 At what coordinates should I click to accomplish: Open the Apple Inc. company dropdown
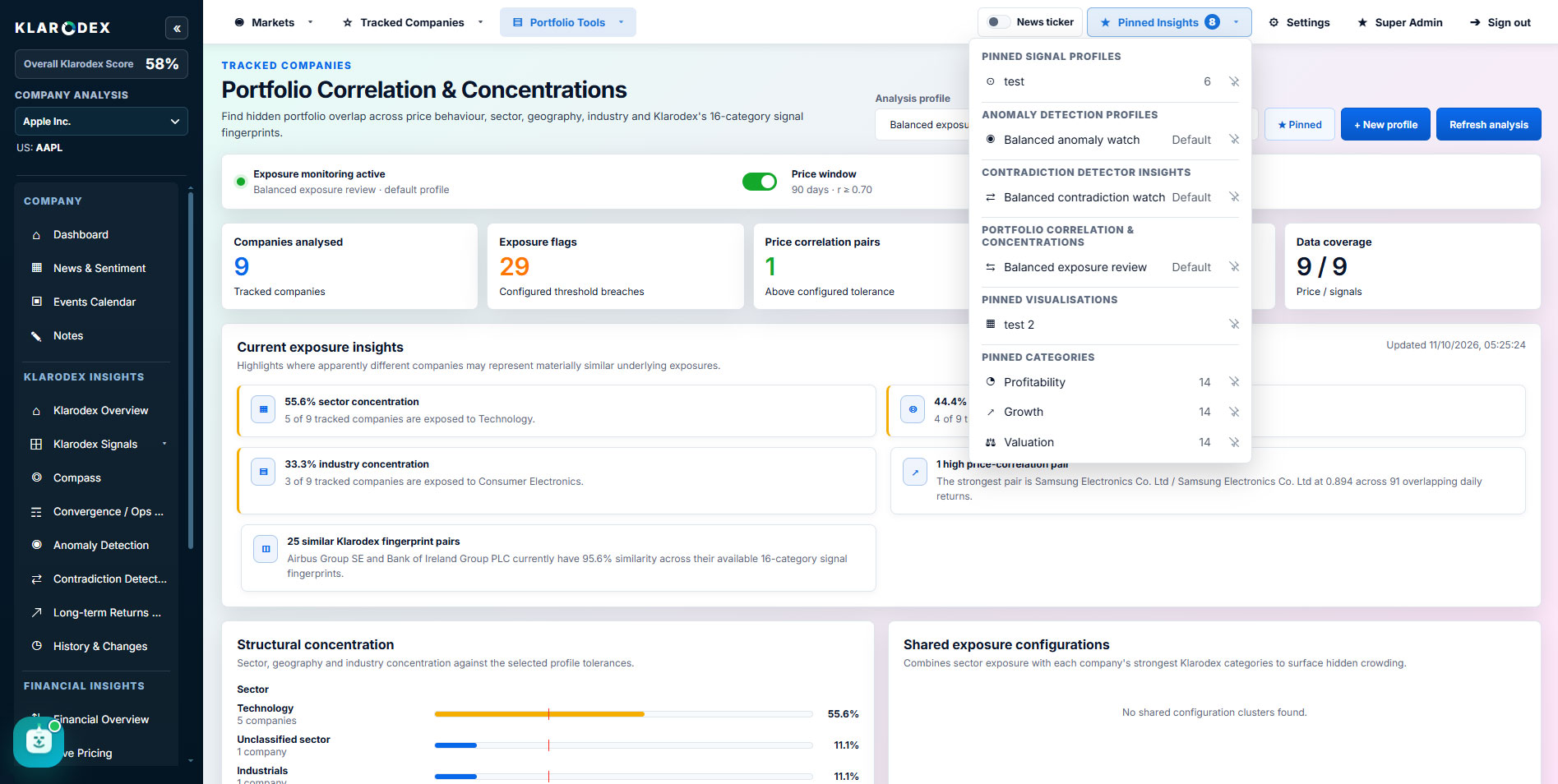101,122
